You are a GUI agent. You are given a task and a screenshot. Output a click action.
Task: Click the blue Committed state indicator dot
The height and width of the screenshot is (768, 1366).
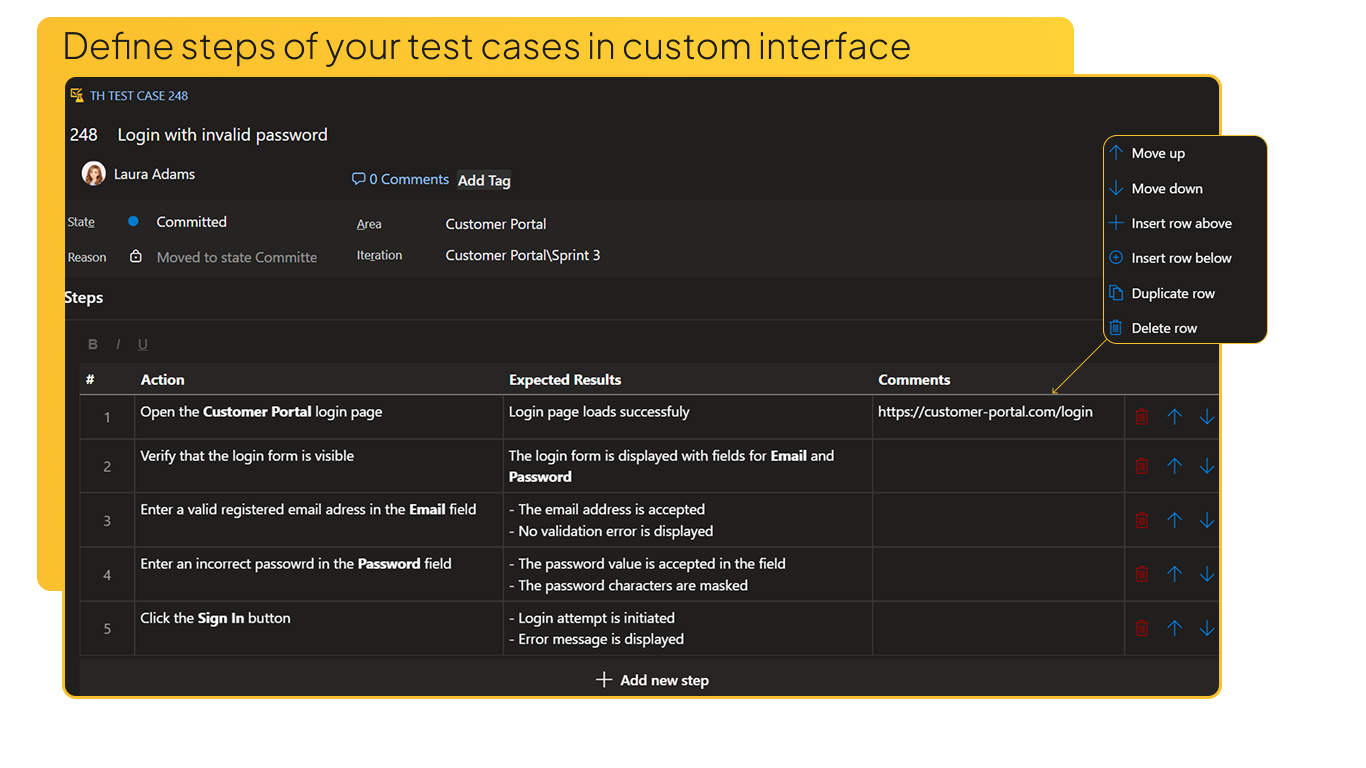pyautogui.click(x=135, y=221)
